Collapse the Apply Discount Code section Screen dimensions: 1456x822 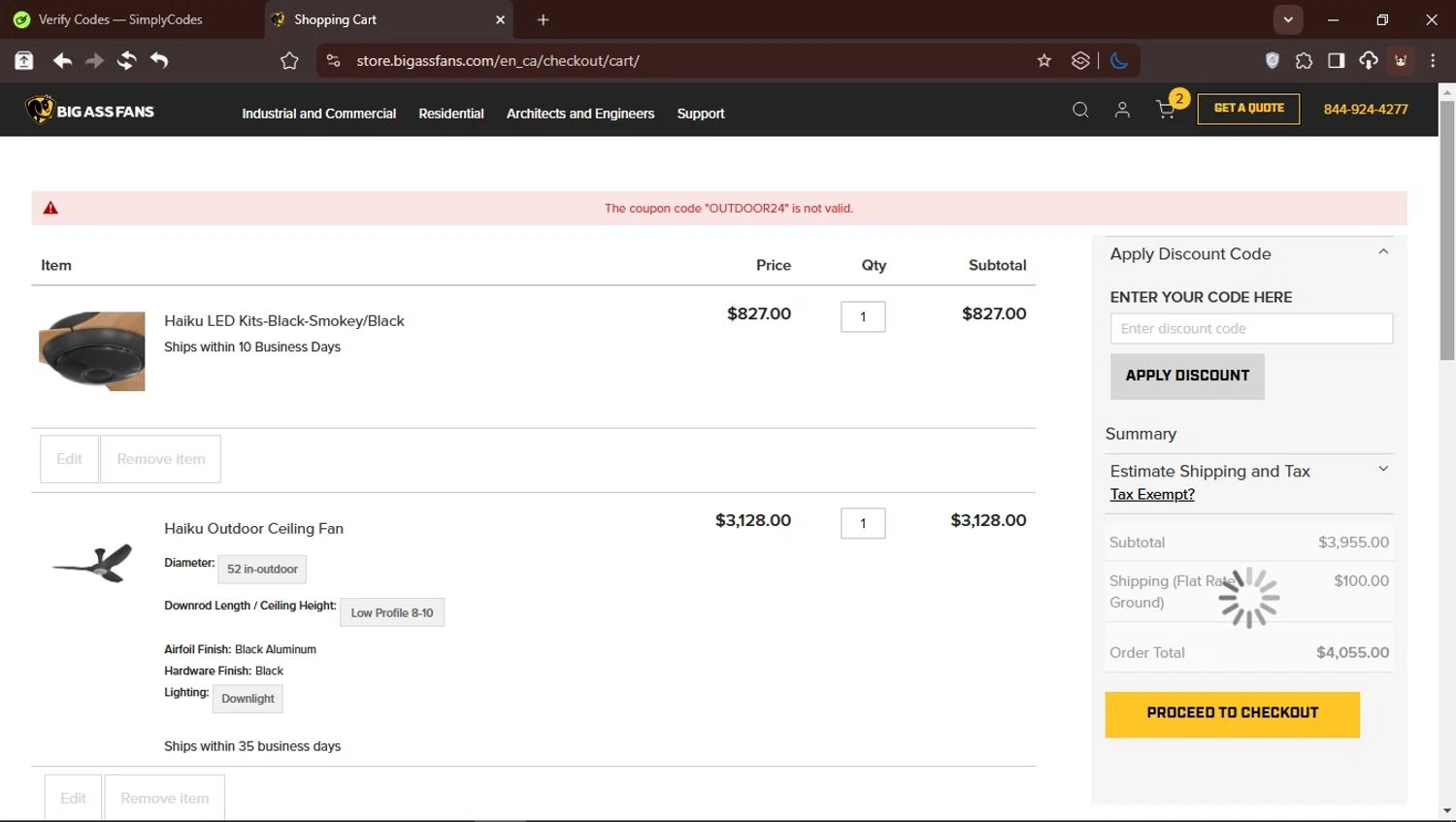pyautogui.click(x=1383, y=252)
